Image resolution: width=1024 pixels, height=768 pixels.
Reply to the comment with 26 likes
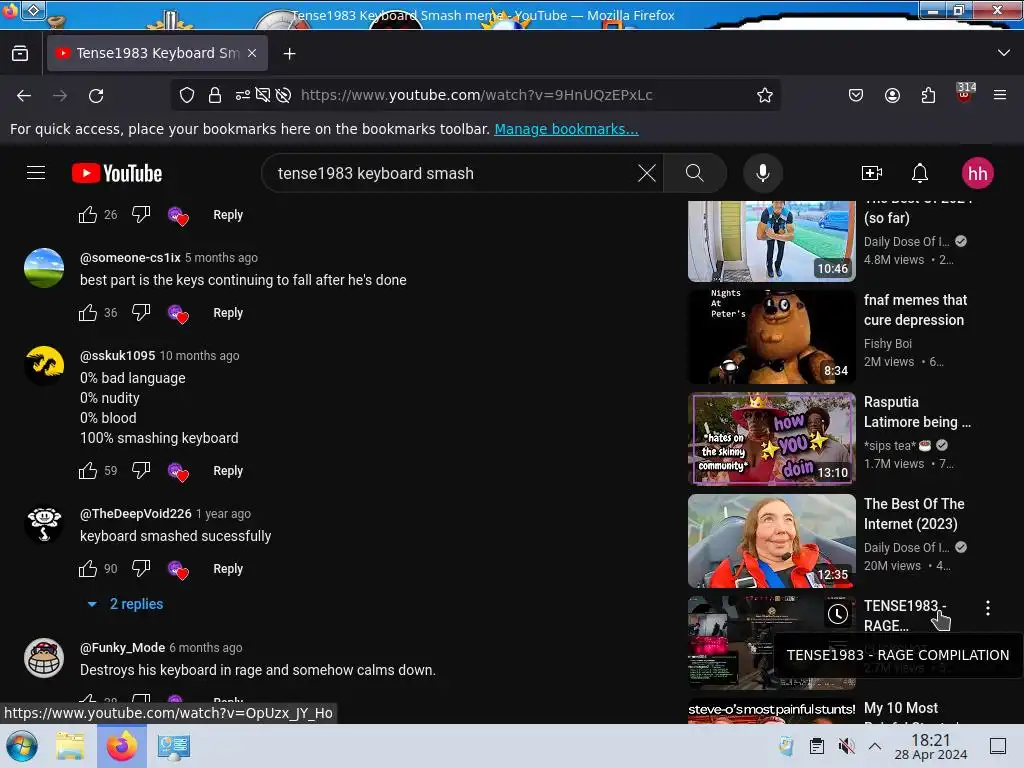[x=228, y=215]
